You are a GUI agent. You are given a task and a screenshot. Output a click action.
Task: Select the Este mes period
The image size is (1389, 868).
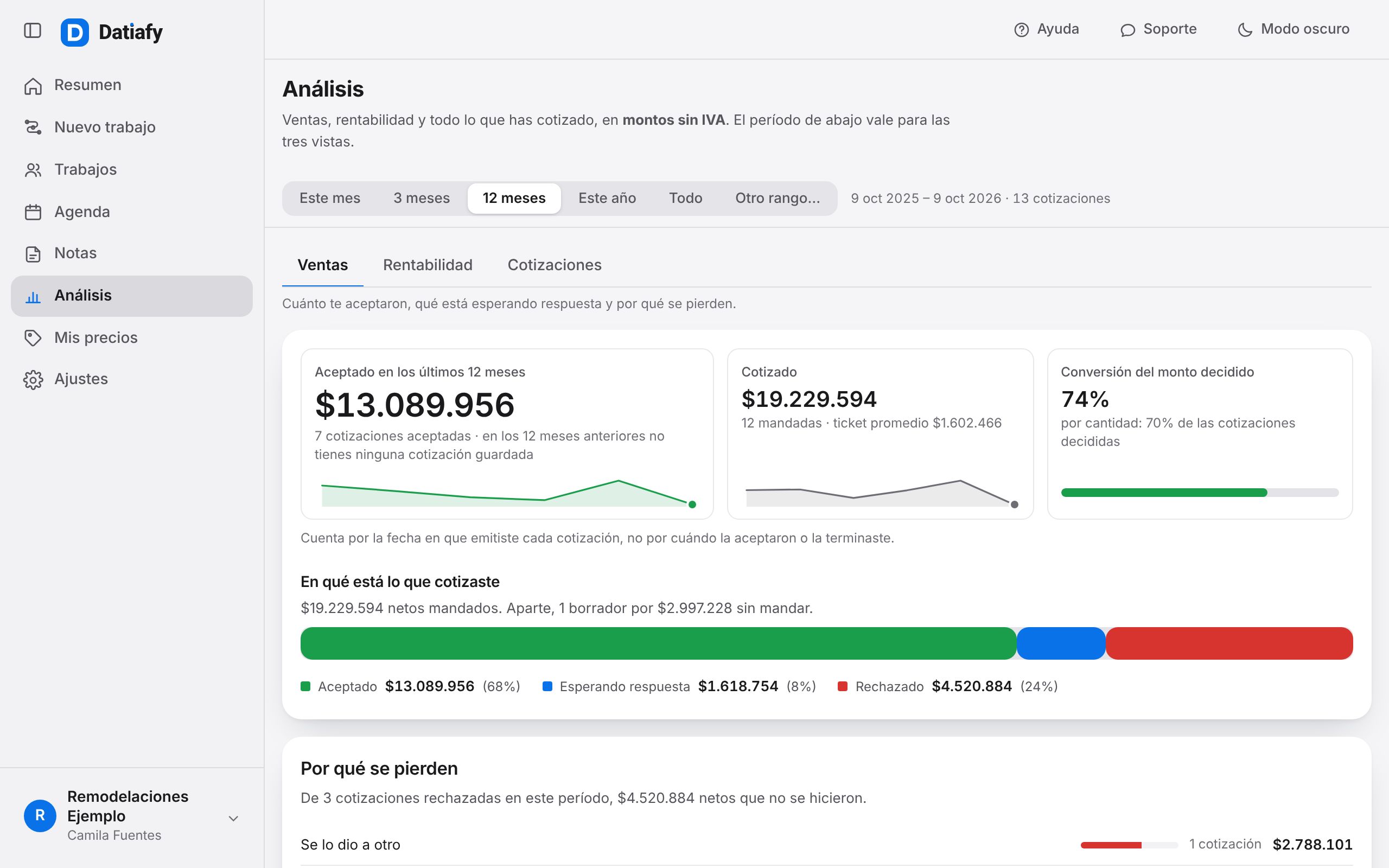click(x=330, y=198)
